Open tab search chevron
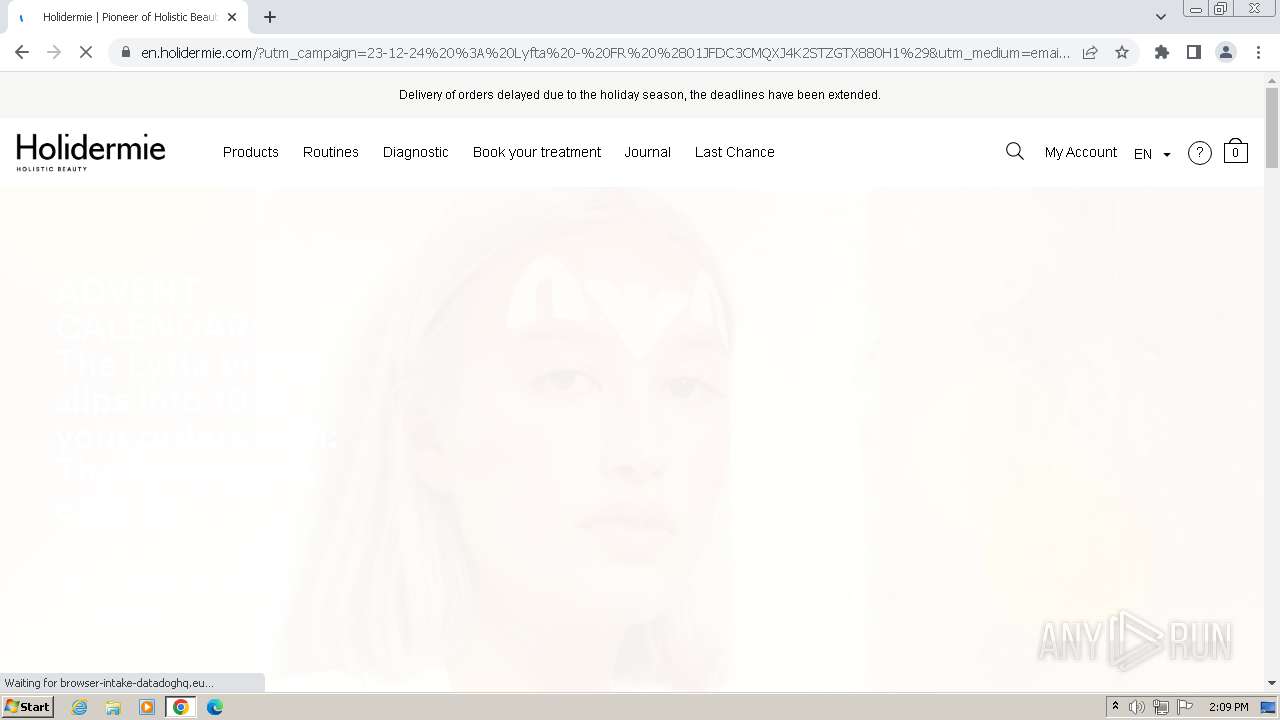The image size is (1280, 720). tap(1161, 17)
